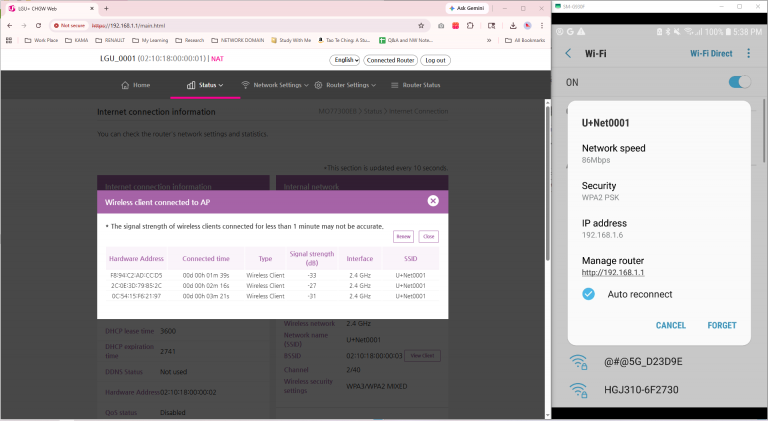Open the Chrome downloads icon
This screenshot has width=768, height=421.
click(513, 25)
